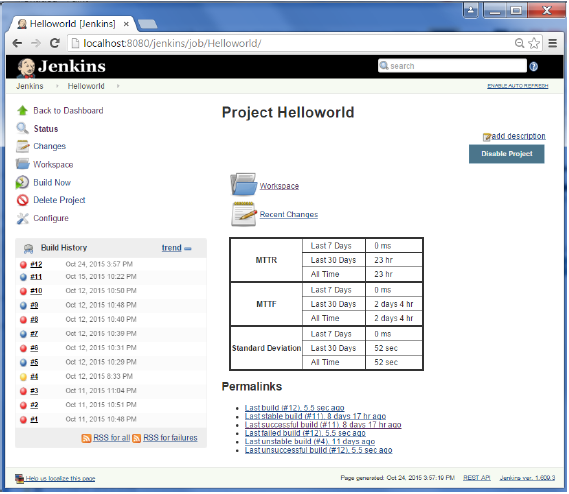The height and width of the screenshot is (494, 569).
Task: Open the Chrome hamburger menu
Action: coord(553,44)
